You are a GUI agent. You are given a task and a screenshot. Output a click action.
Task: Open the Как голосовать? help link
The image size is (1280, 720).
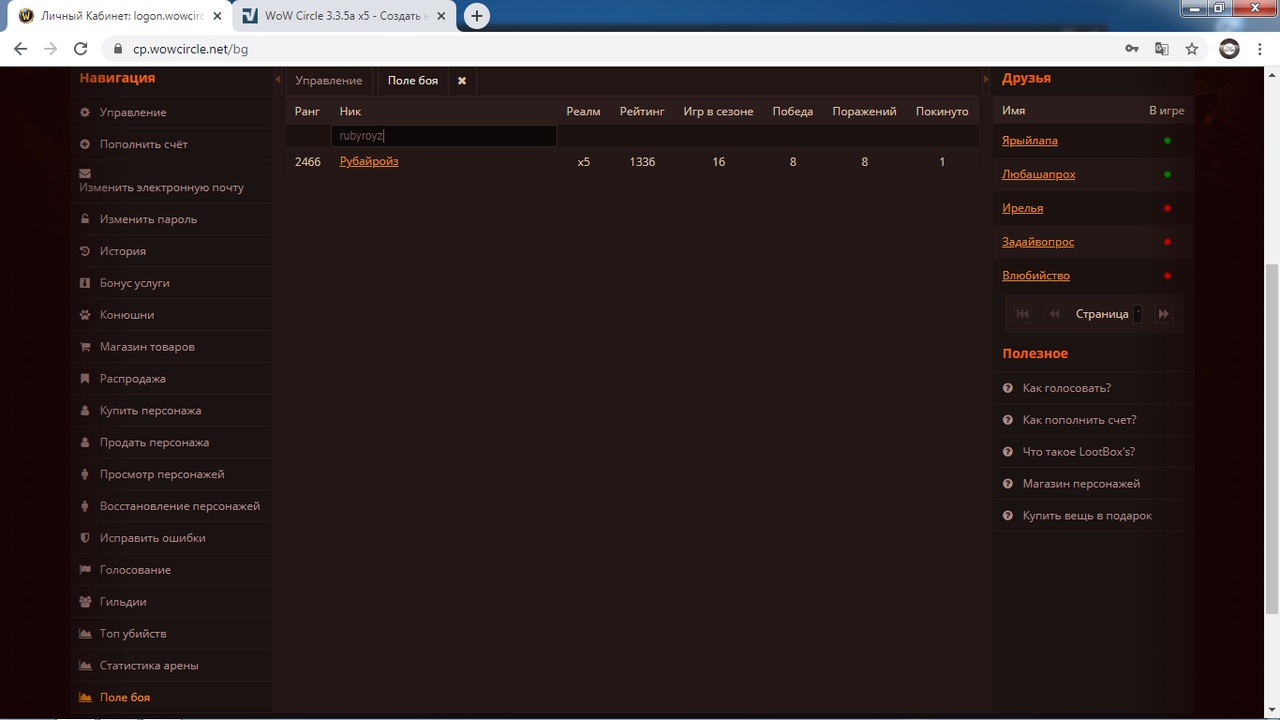[1066, 388]
